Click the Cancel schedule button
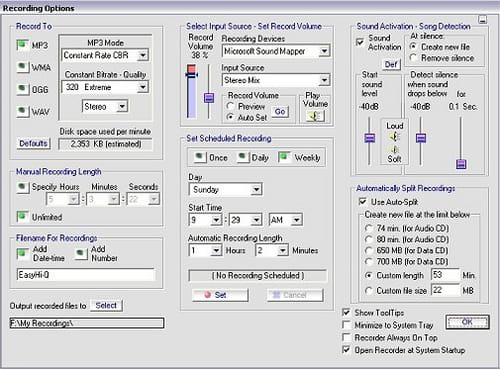 click(295, 295)
